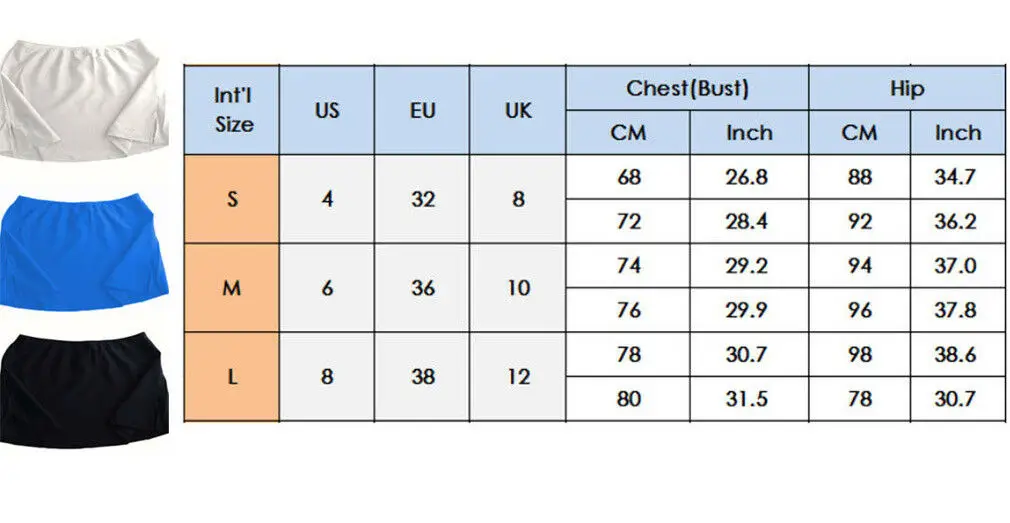Click the Chest(Bust) header cell
Image resolution: width=1010 pixels, height=523 pixels.
click(687, 88)
